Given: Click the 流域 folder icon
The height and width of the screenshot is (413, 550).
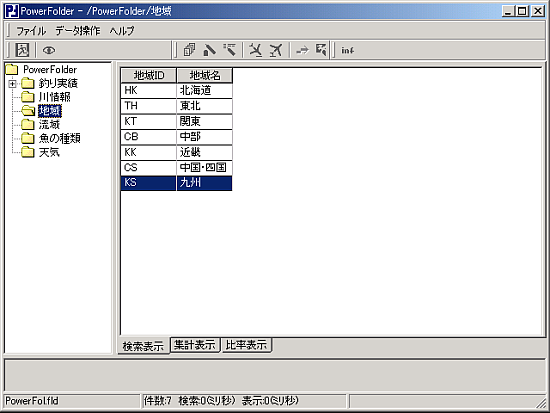Looking at the screenshot, I should (x=28, y=125).
